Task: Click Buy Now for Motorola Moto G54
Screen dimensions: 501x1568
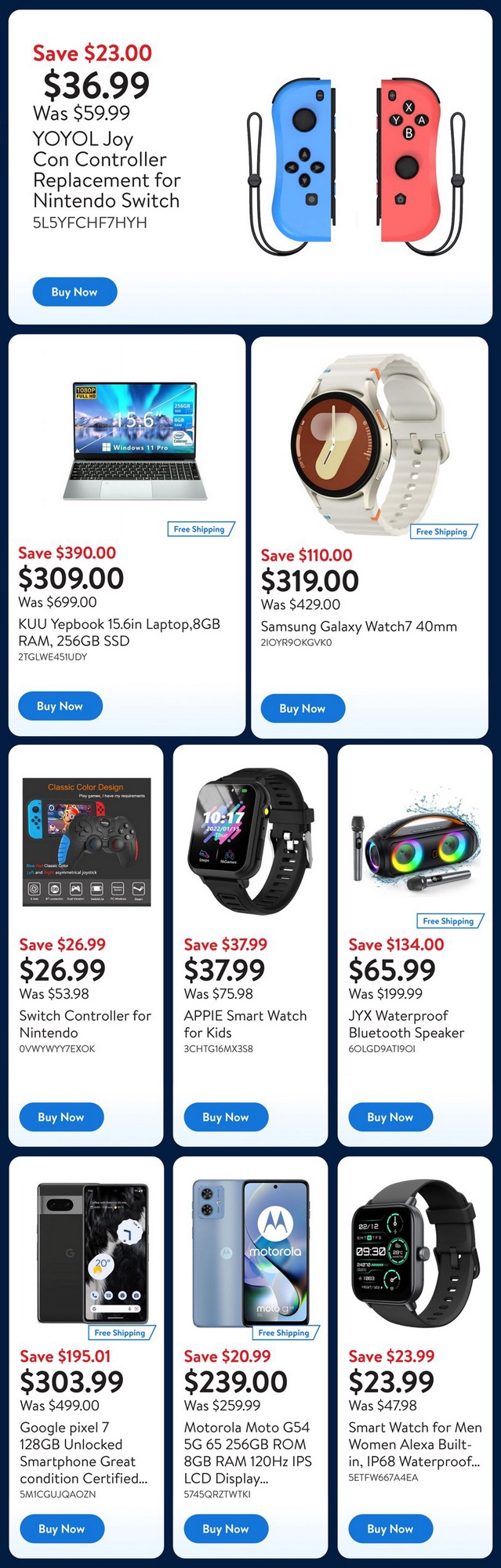Action: click(x=226, y=1528)
